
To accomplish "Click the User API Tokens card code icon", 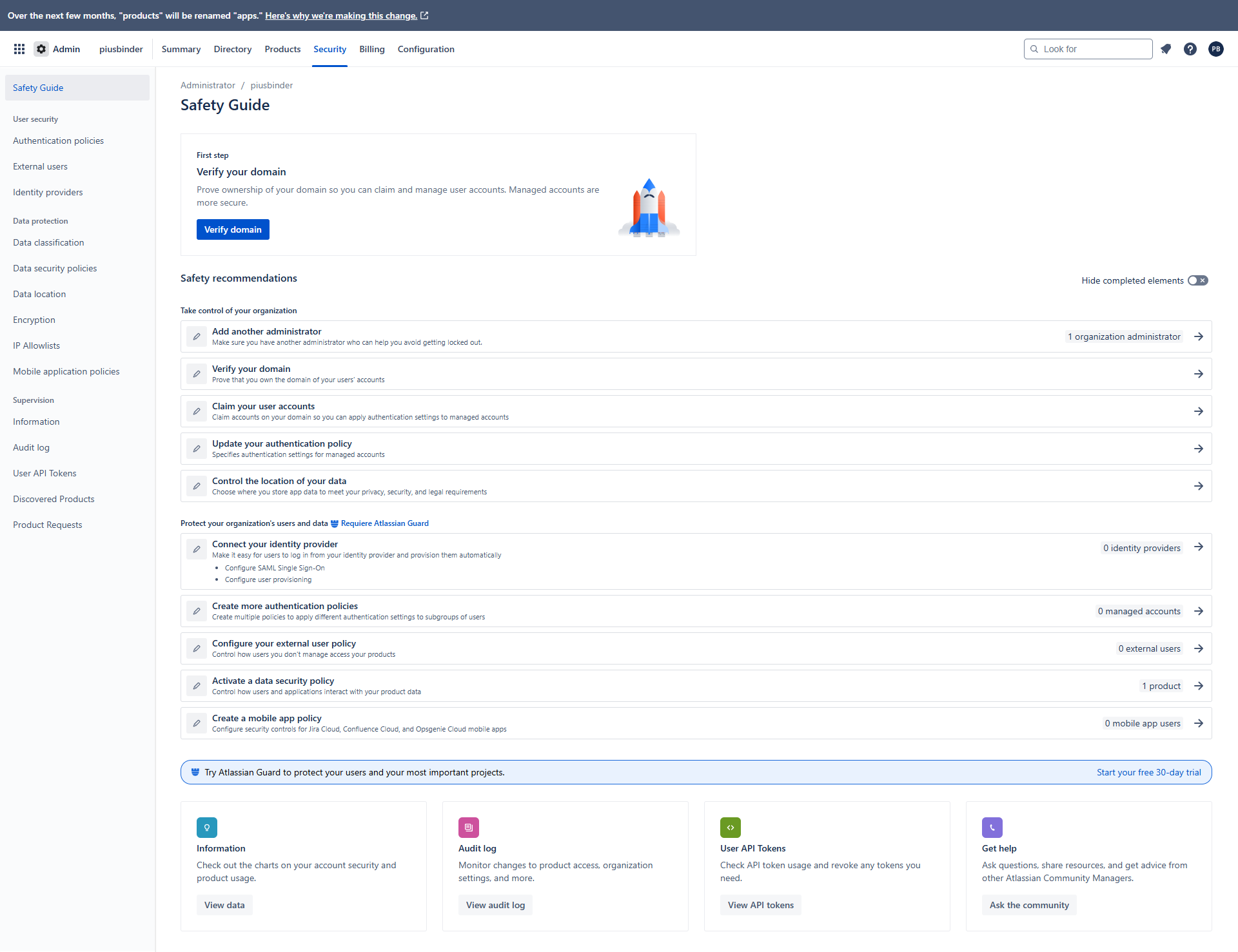I will tap(731, 828).
